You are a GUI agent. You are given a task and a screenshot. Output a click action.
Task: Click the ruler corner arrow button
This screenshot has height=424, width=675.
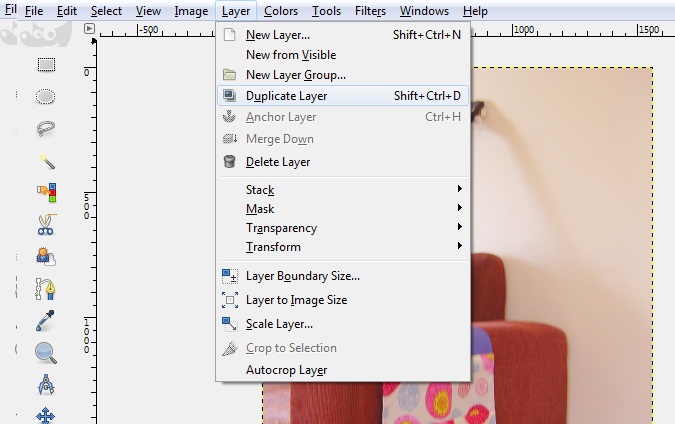89,29
